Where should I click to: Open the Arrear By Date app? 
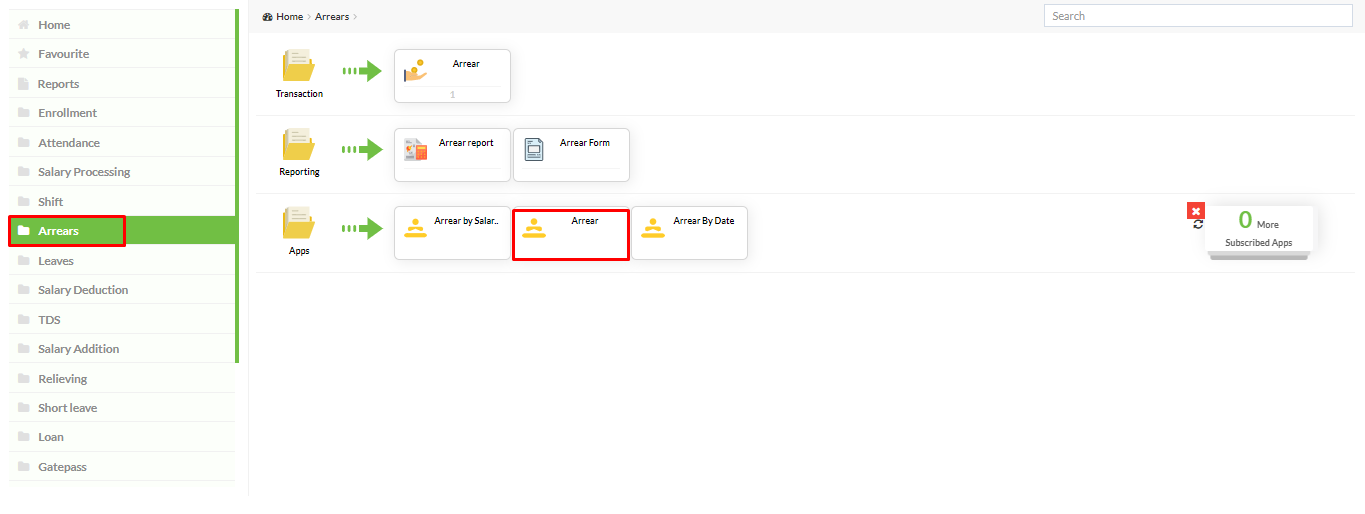(x=689, y=233)
